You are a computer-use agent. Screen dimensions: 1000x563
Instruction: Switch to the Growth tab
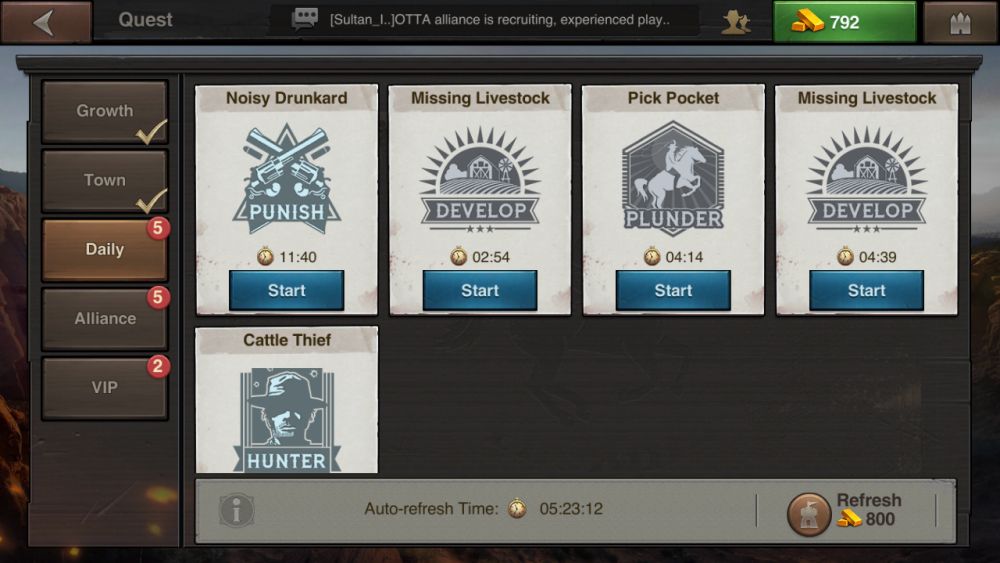click(105, 111)
